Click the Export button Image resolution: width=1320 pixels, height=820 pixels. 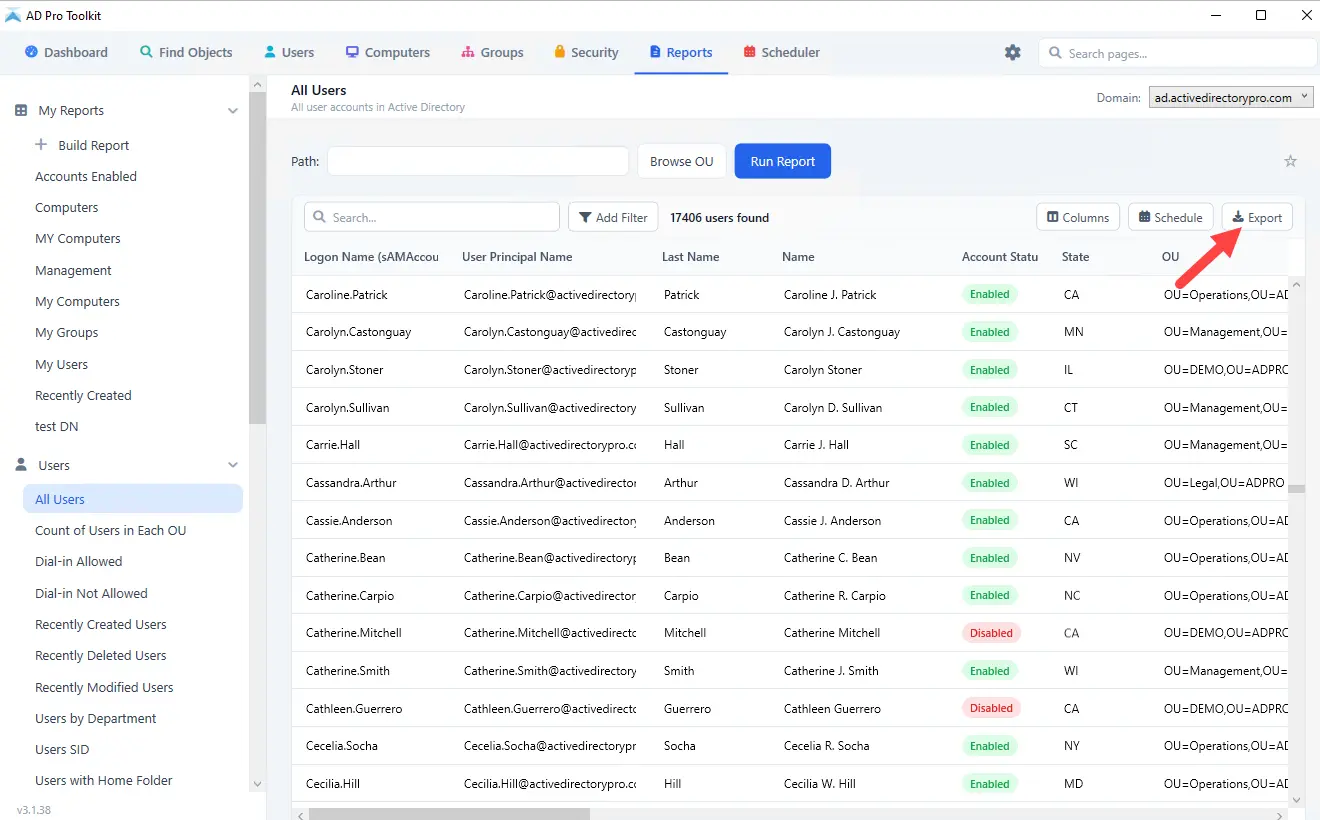pyautogui.click(x=1257, y=217)
